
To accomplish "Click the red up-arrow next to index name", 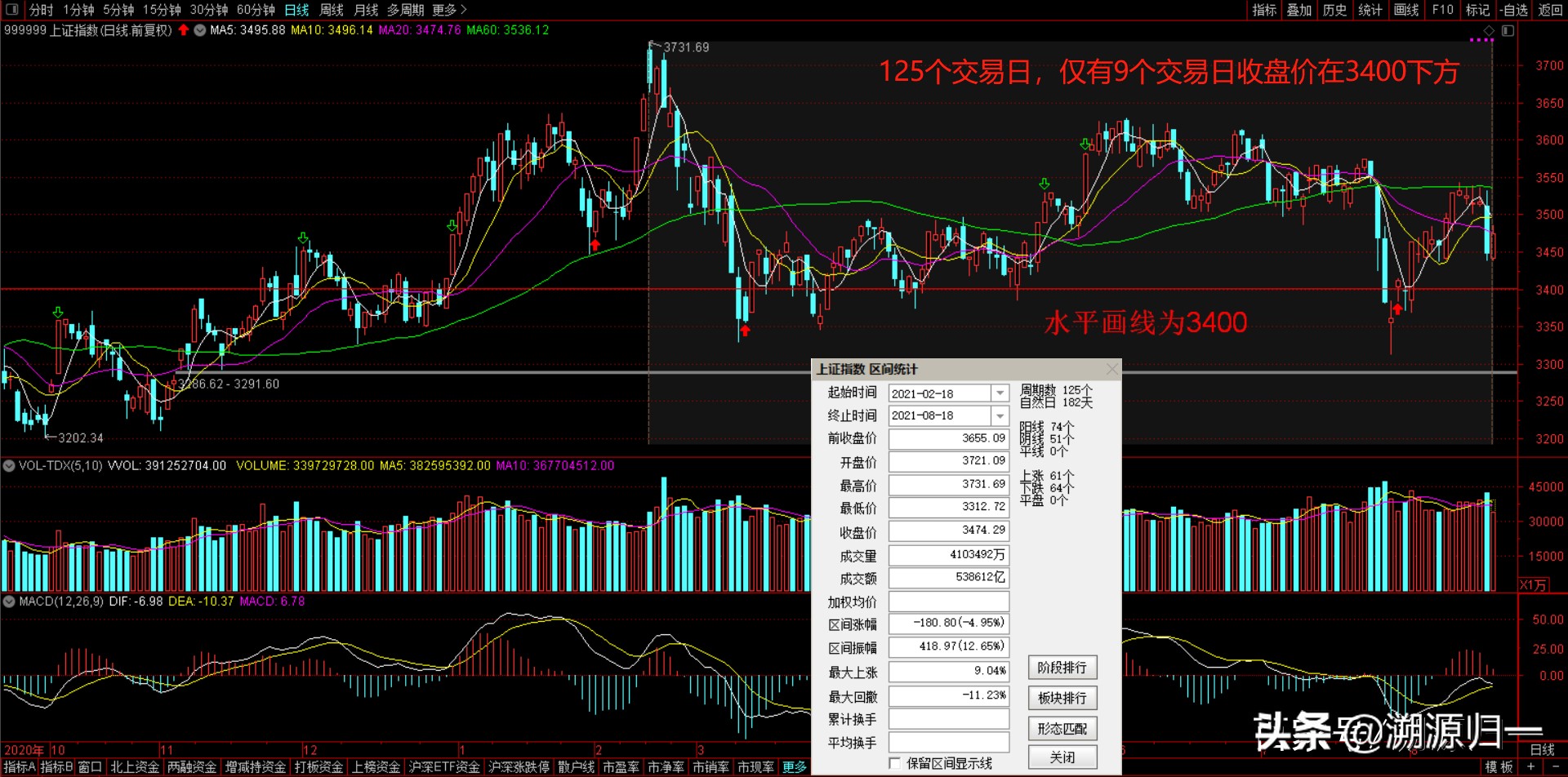I will click(x=184, y=30).
